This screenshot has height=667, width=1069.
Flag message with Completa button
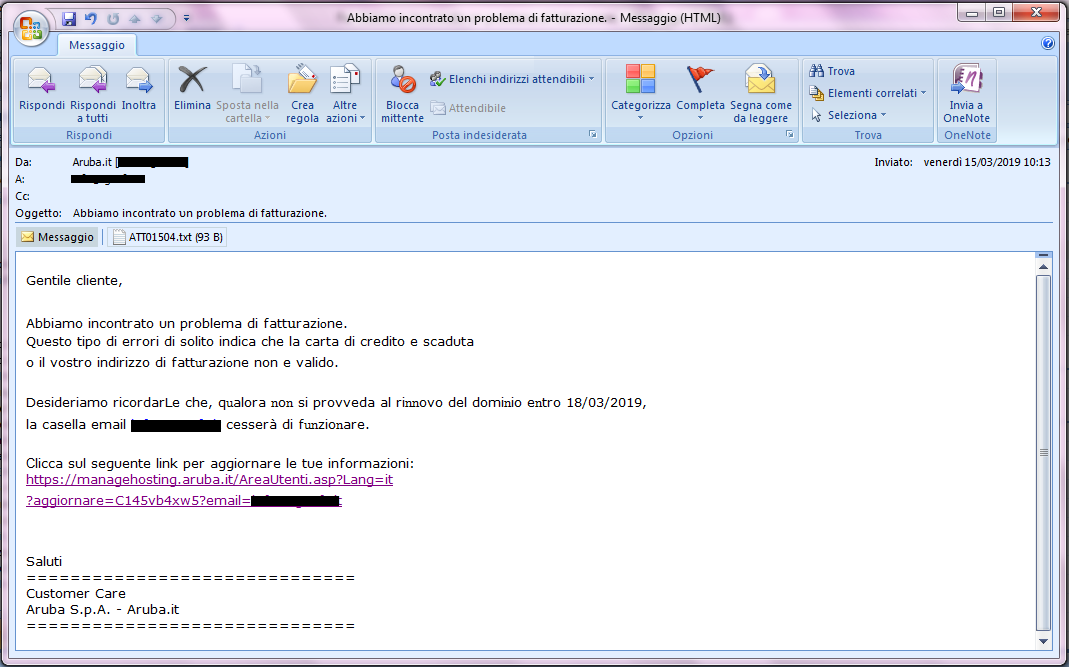[x=700, y=93]
